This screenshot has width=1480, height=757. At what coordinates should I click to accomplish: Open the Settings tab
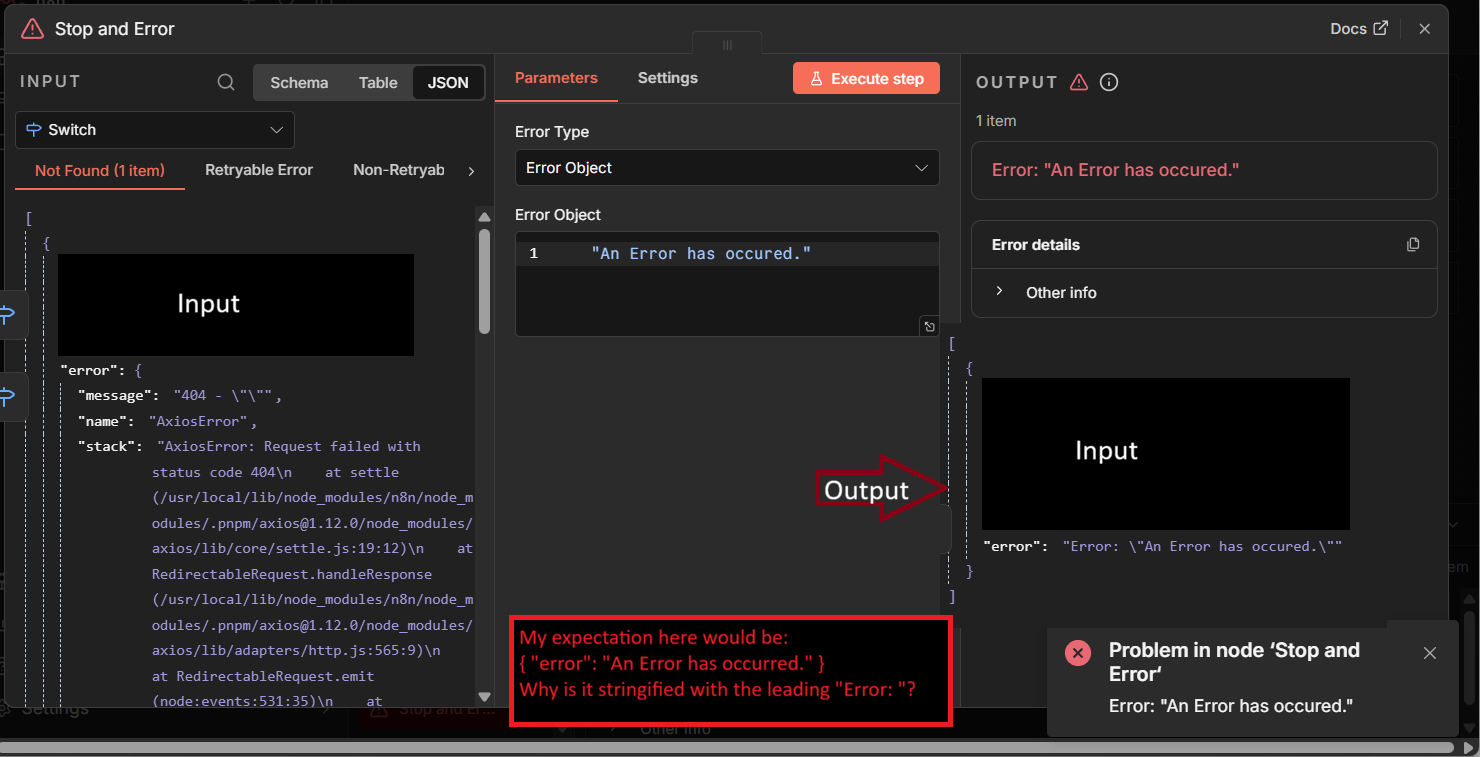(667, 78)
